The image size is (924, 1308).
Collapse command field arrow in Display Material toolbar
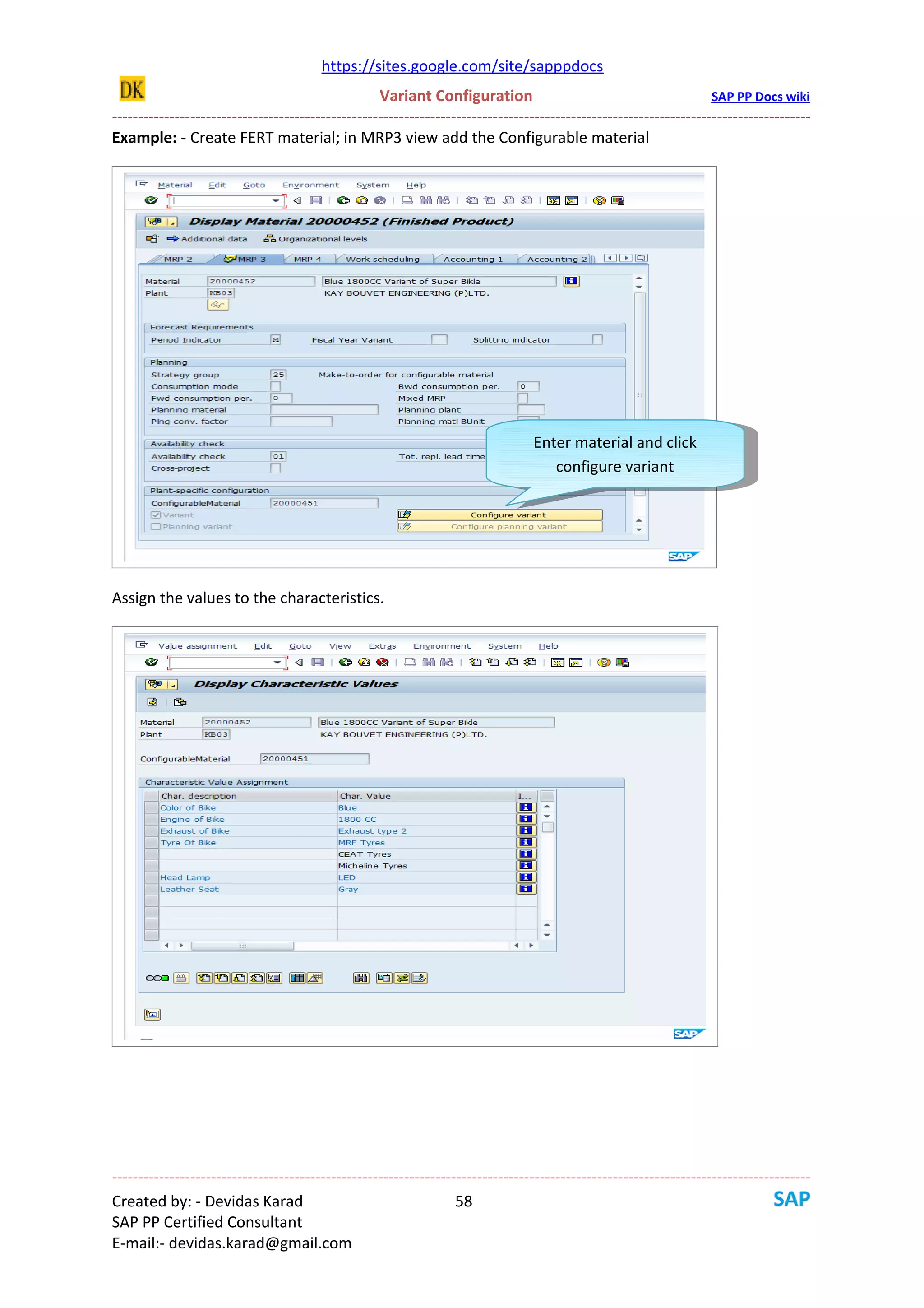pos(297,200)
